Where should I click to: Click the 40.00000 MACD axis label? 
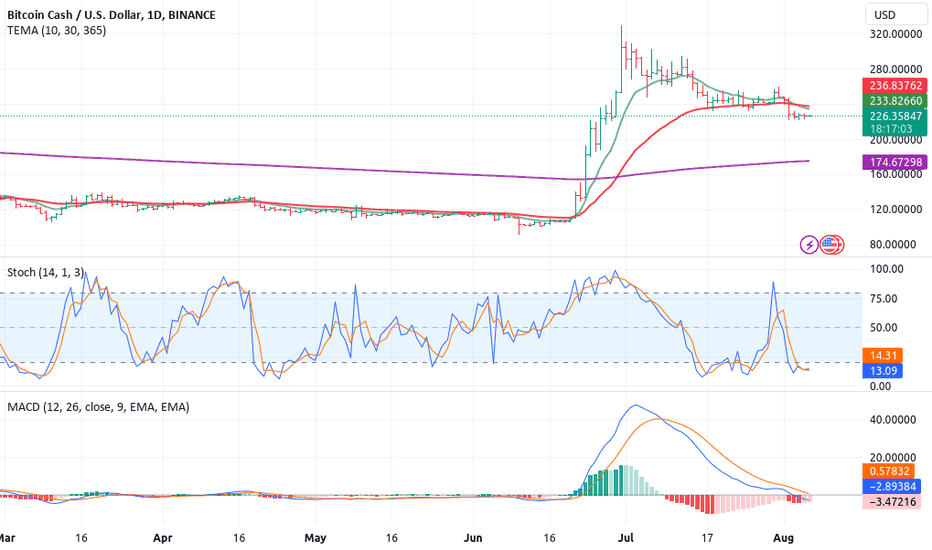click(x=893, y=419)
